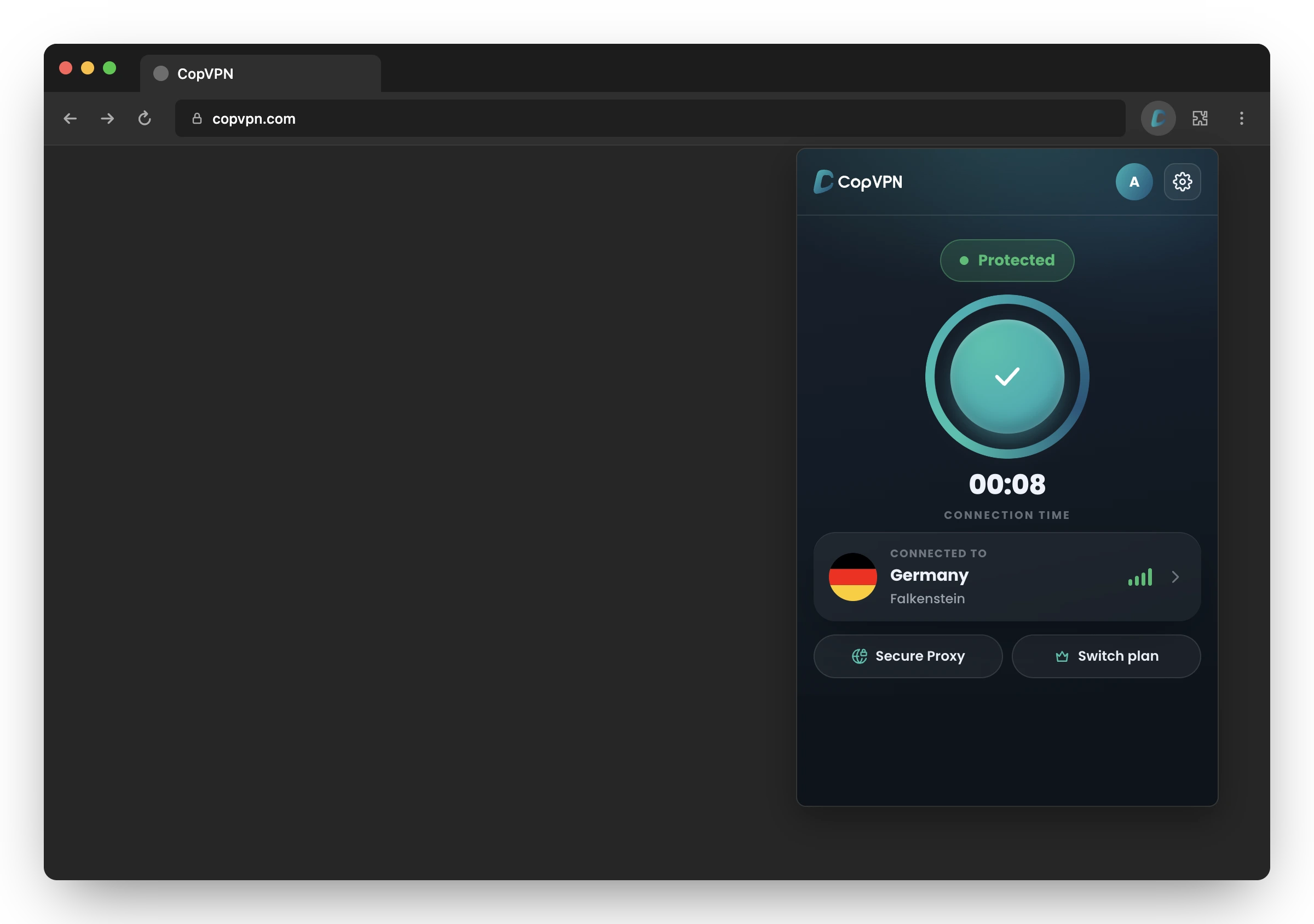Click the CopVPN logo in the popup header

pos(858,182)
